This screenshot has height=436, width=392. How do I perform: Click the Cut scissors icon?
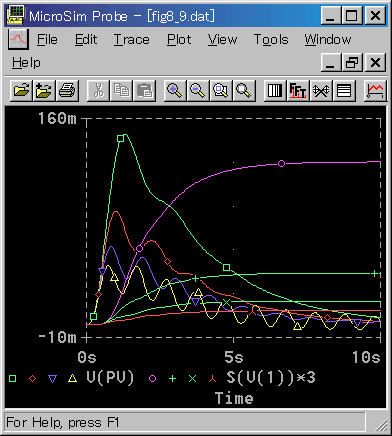(x=98, y=90)
